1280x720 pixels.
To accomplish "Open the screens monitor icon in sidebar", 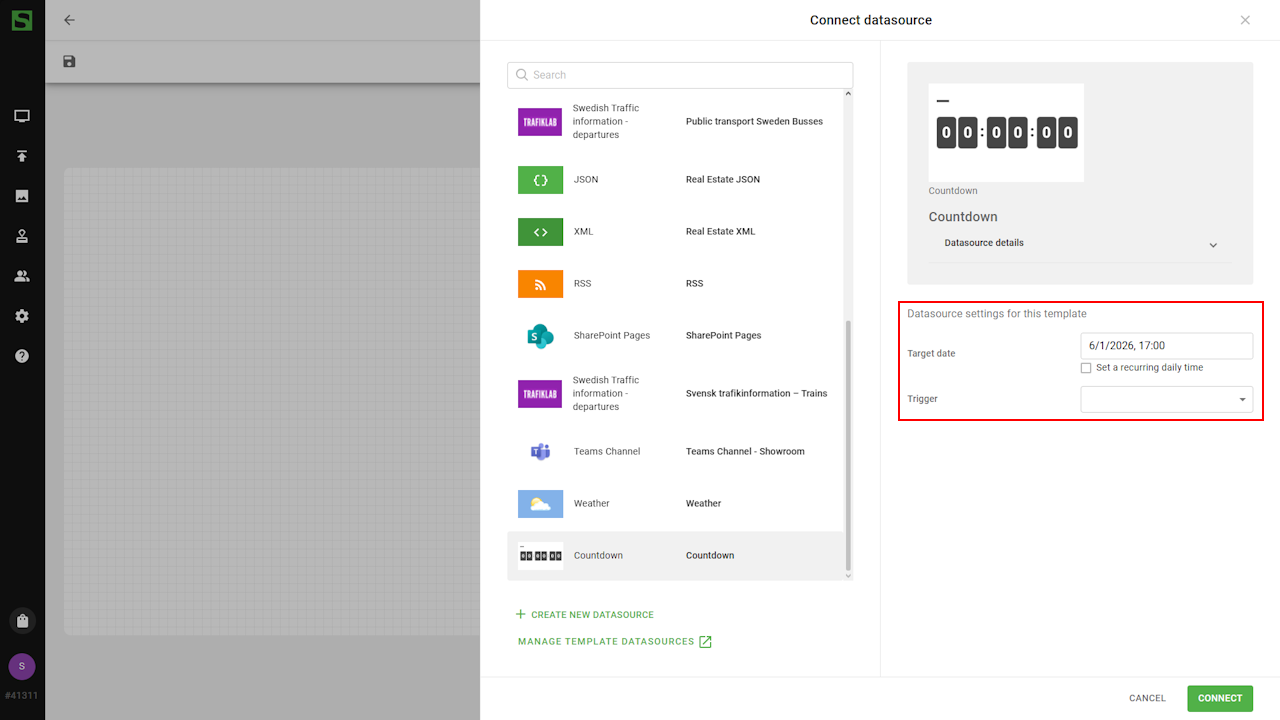I will pos(22,116).
